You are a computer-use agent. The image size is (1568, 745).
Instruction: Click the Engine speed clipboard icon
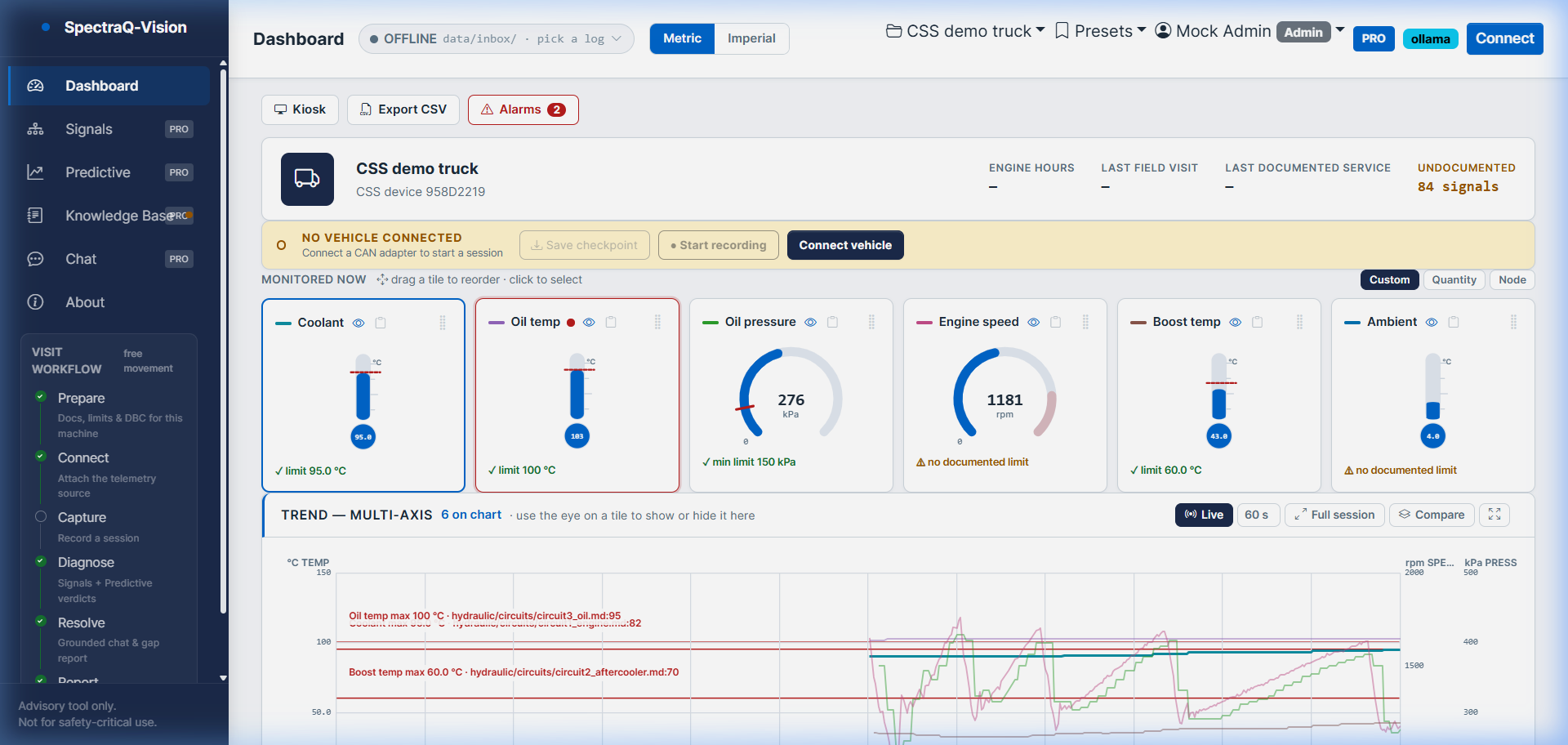(x=1056, y=322)
